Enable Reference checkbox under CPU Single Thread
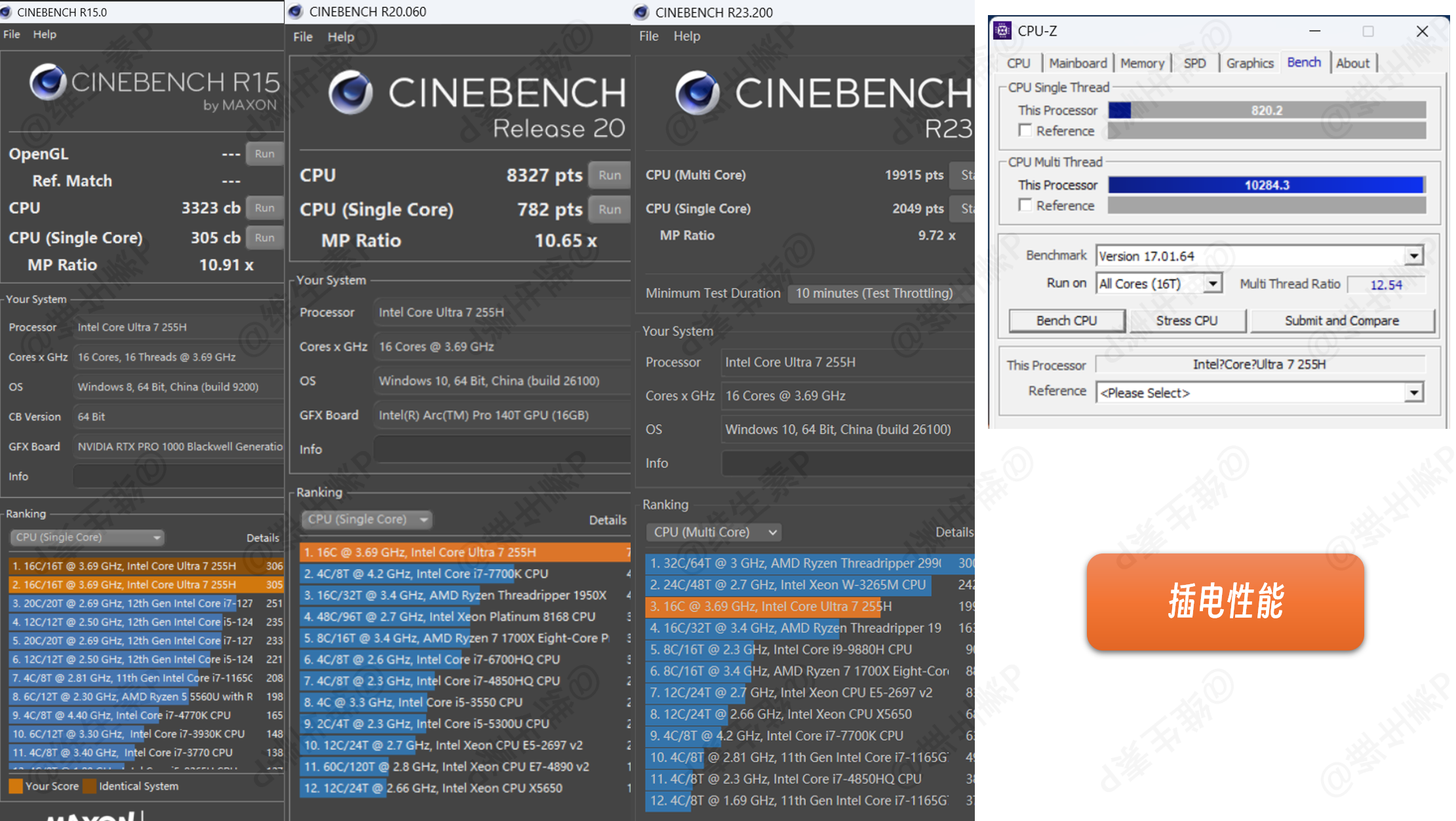The width and height of the screenshot is (1456, 821). click(1025, 130)
